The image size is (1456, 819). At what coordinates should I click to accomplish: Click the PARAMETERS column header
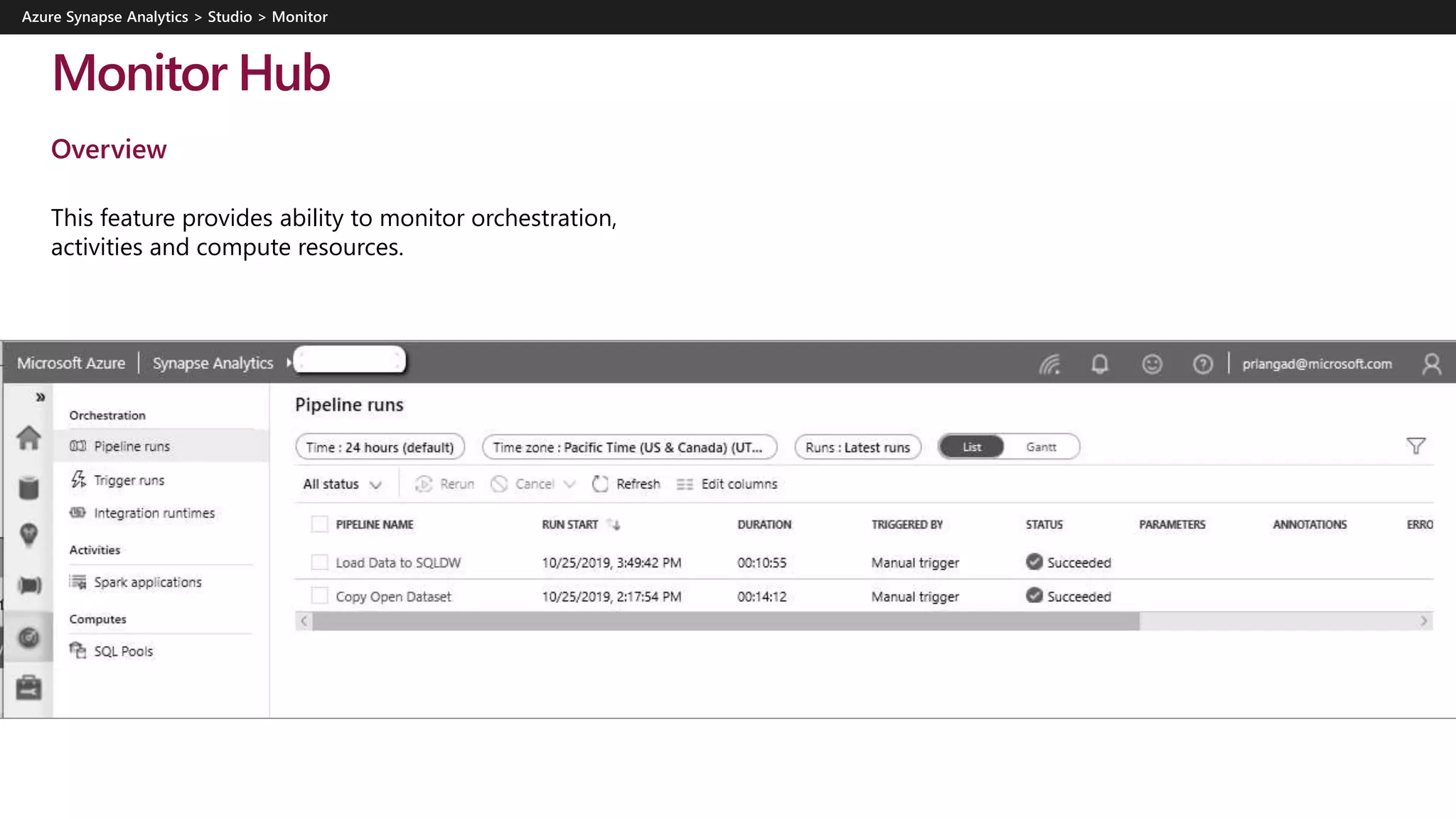point(1172,525)
